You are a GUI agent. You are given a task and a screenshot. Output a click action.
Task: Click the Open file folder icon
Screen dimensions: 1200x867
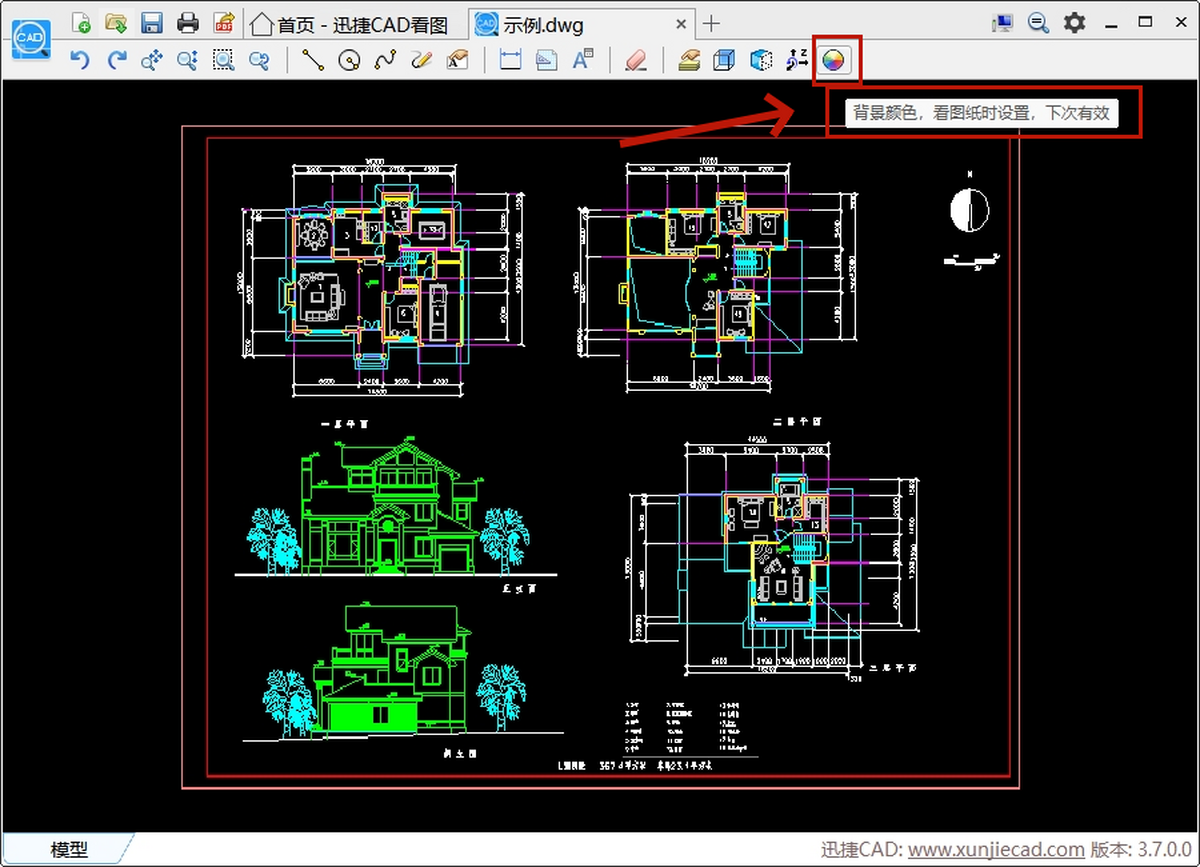coord(116,23)
